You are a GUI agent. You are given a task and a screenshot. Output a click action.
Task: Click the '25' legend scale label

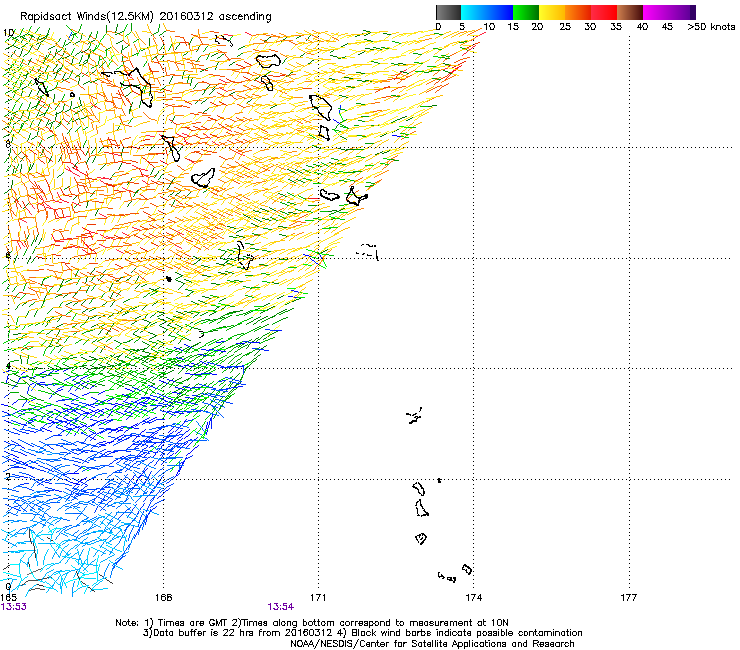tap(565, 26)
